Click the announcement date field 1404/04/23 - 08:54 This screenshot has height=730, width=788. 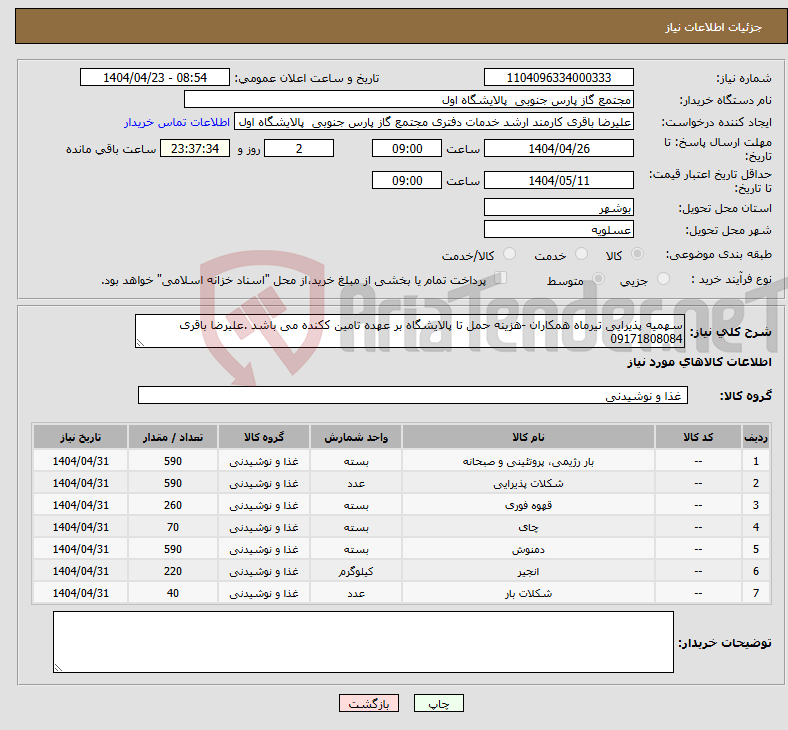(x=155, y=78)
